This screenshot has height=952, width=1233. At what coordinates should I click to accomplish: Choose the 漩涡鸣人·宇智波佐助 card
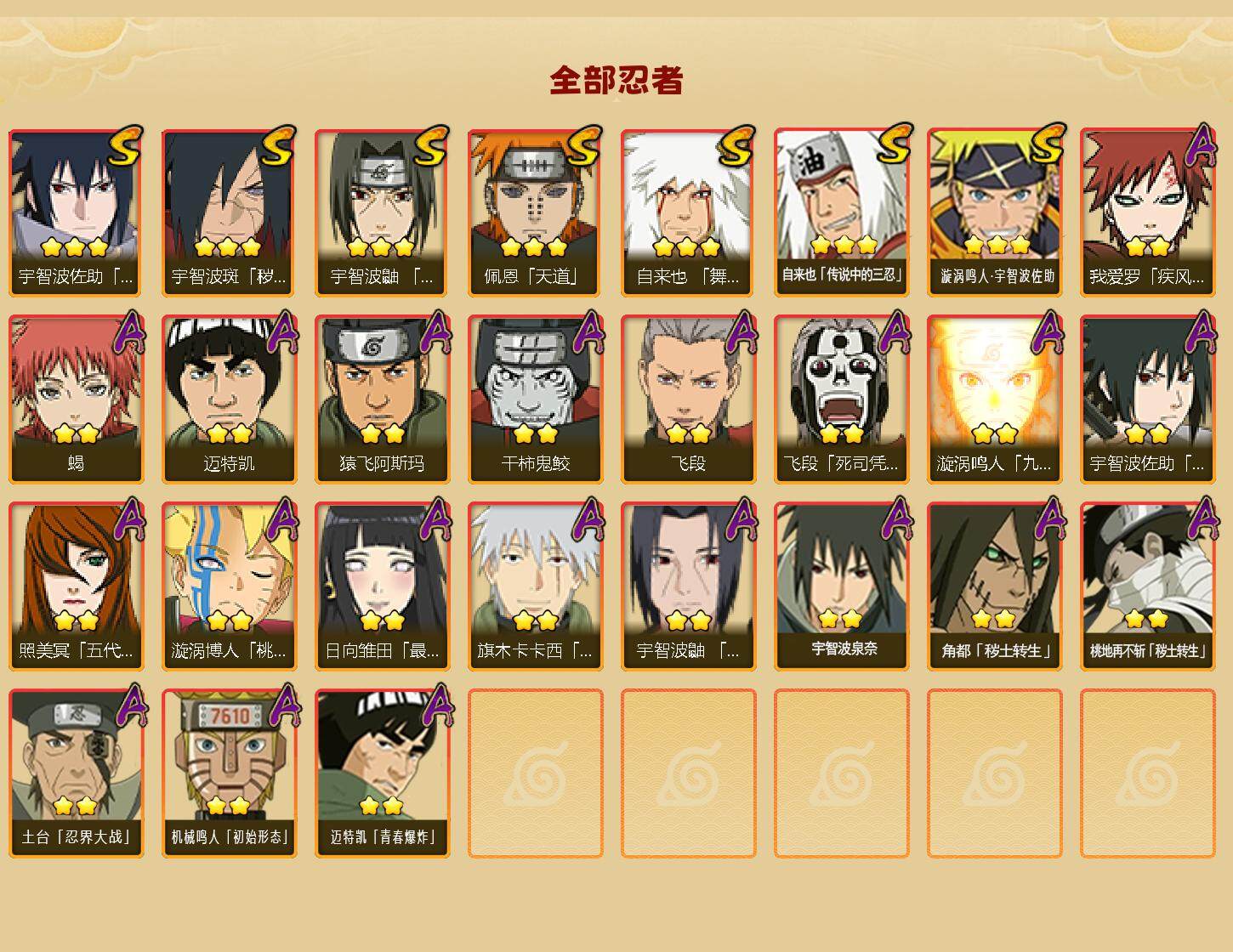click(994, 212)
